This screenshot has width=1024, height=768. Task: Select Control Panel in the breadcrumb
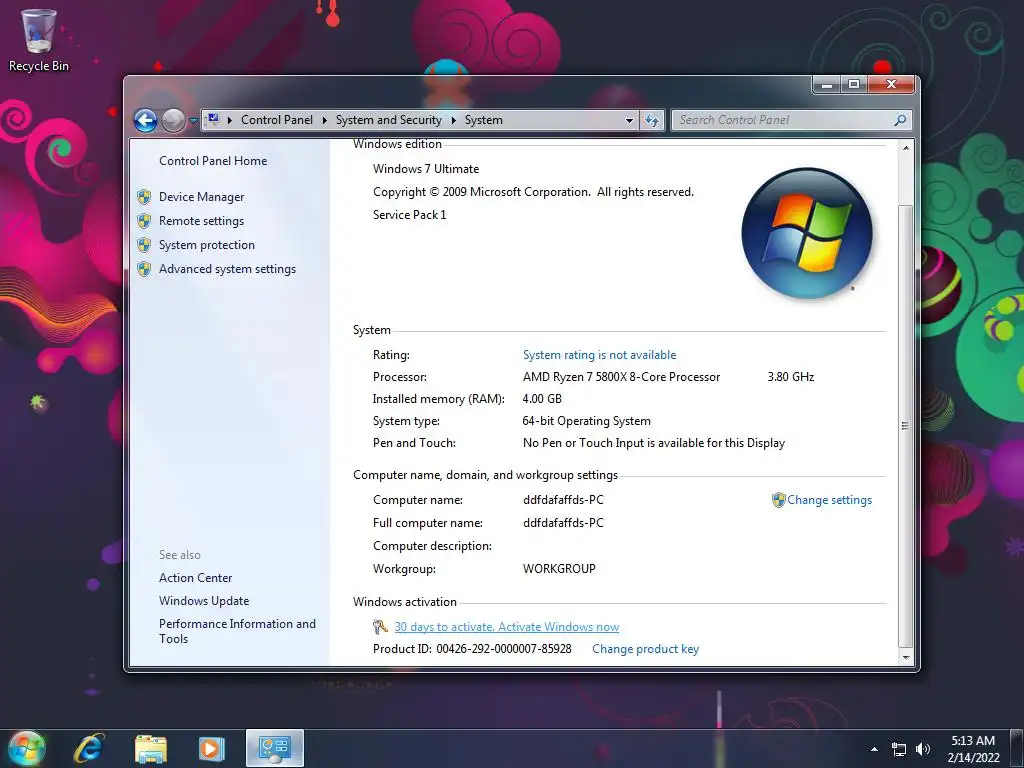tap(277, 120)
